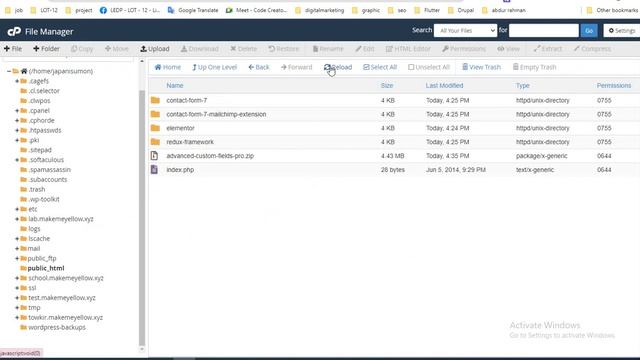Expand the .cphorde folder tree node
Screen dimensions: 640x360
tap(17, 120)
